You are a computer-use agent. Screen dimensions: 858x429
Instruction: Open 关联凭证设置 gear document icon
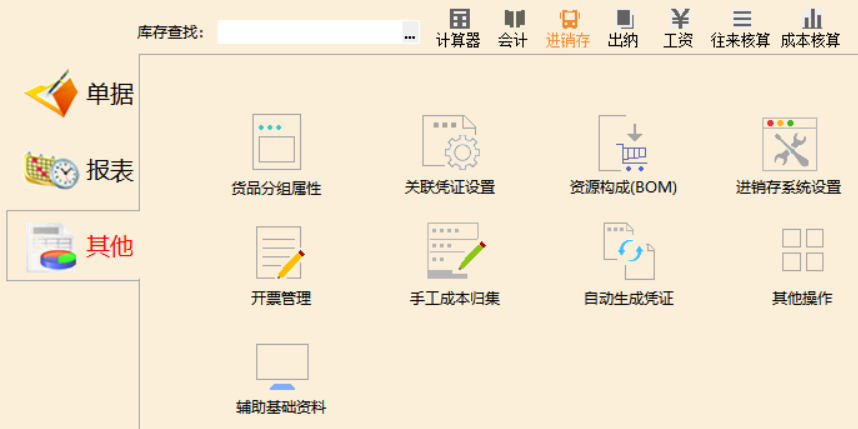(x=450, y=142)
